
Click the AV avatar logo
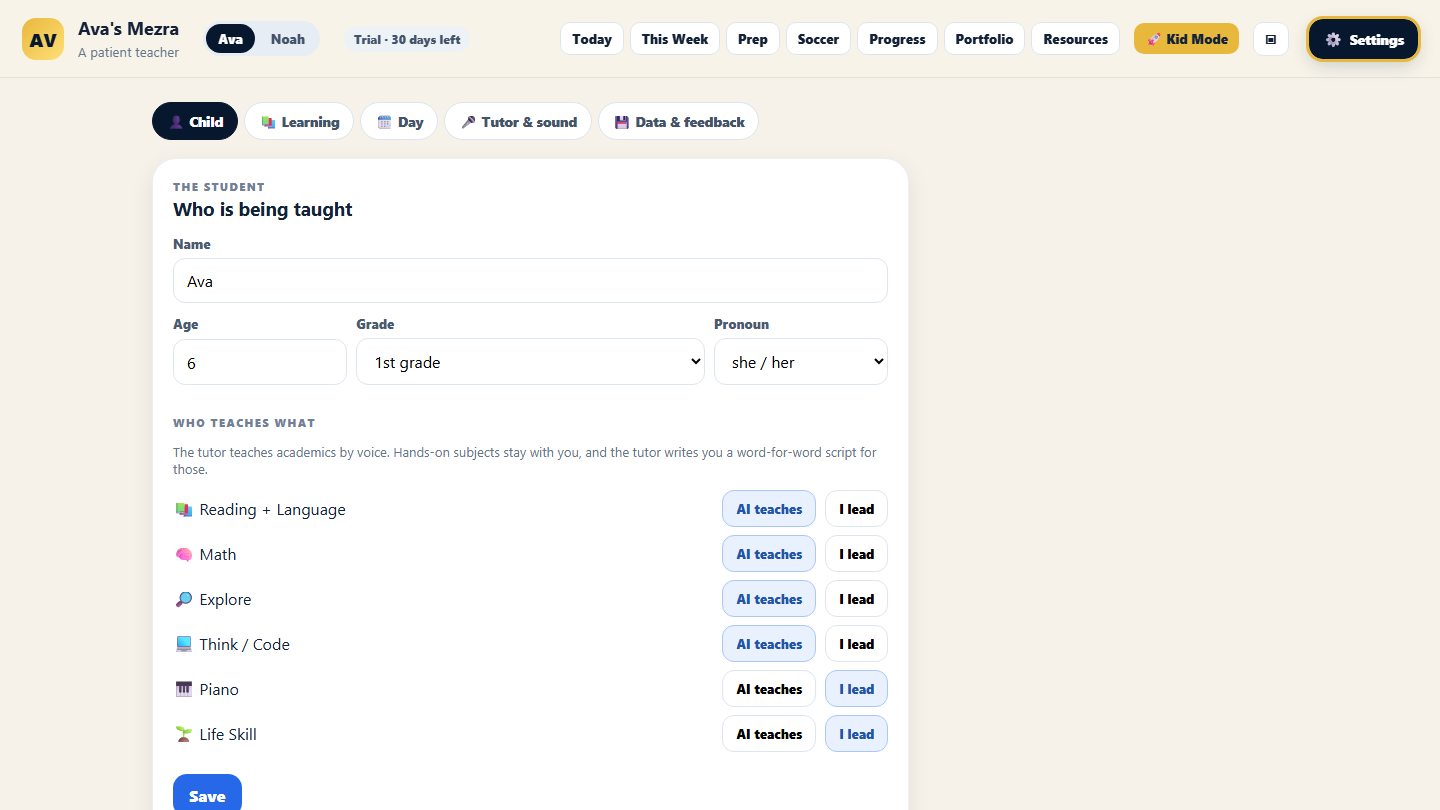tap(43, 39)
